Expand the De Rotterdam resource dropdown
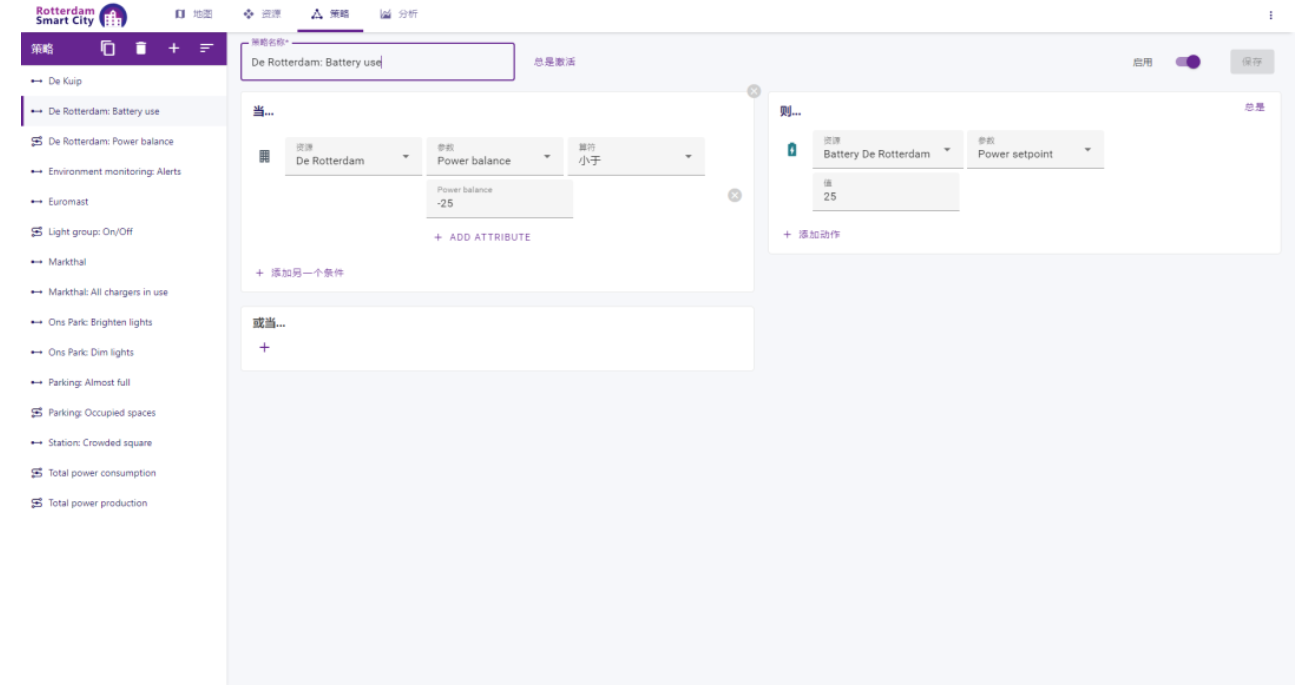Screen dimensions: 1299x699 (349, 157)
